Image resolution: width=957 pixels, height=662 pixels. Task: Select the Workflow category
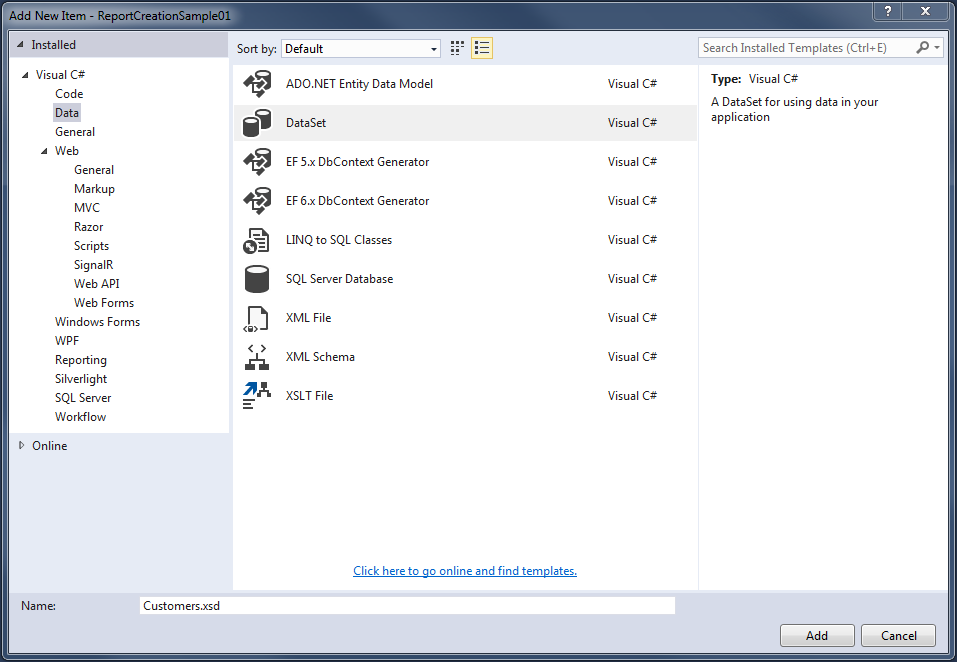click(x=81, y=417)
